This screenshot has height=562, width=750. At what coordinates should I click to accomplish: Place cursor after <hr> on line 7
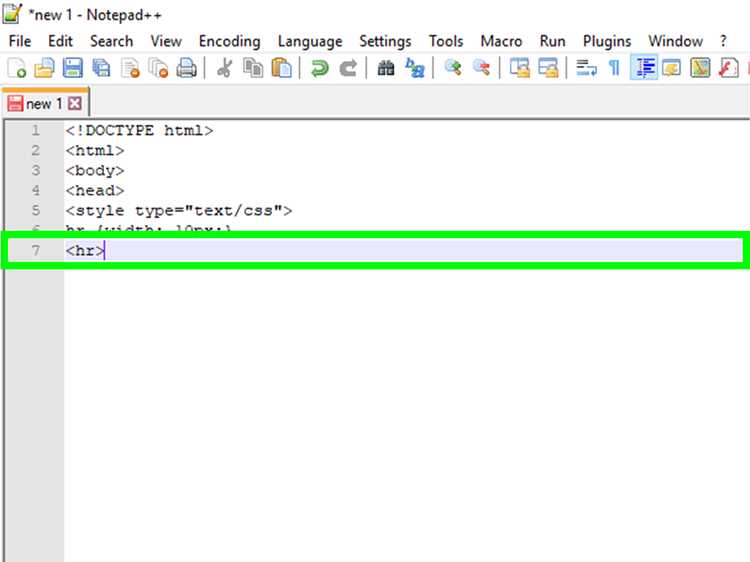tap(105, 251)
